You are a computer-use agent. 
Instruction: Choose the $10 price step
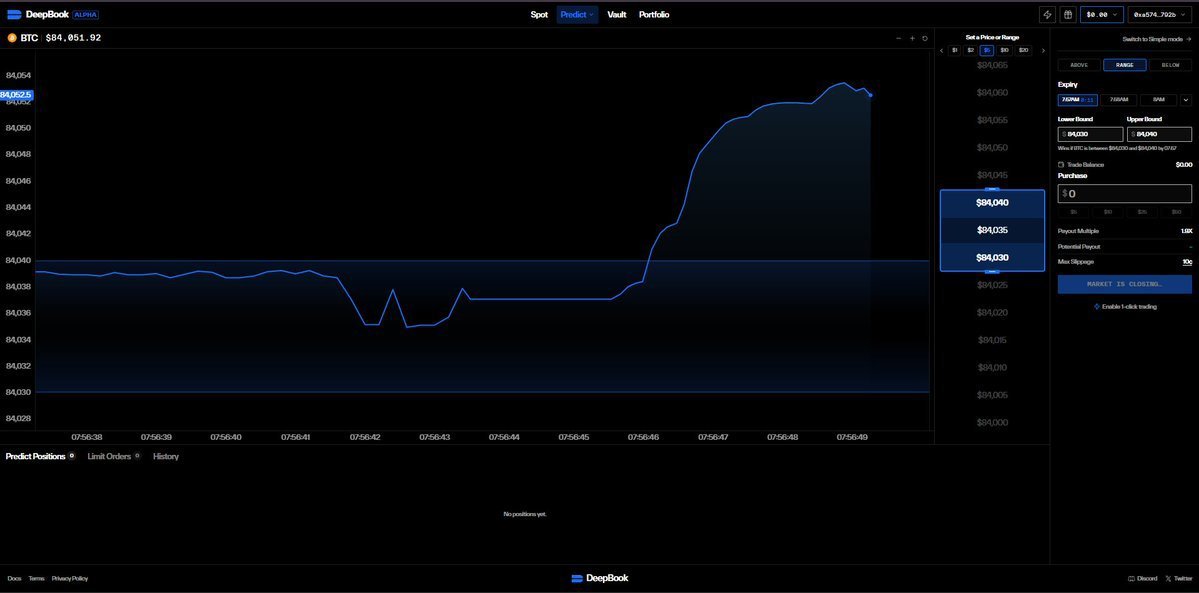pyautogui.click(x=1005, y=51)
